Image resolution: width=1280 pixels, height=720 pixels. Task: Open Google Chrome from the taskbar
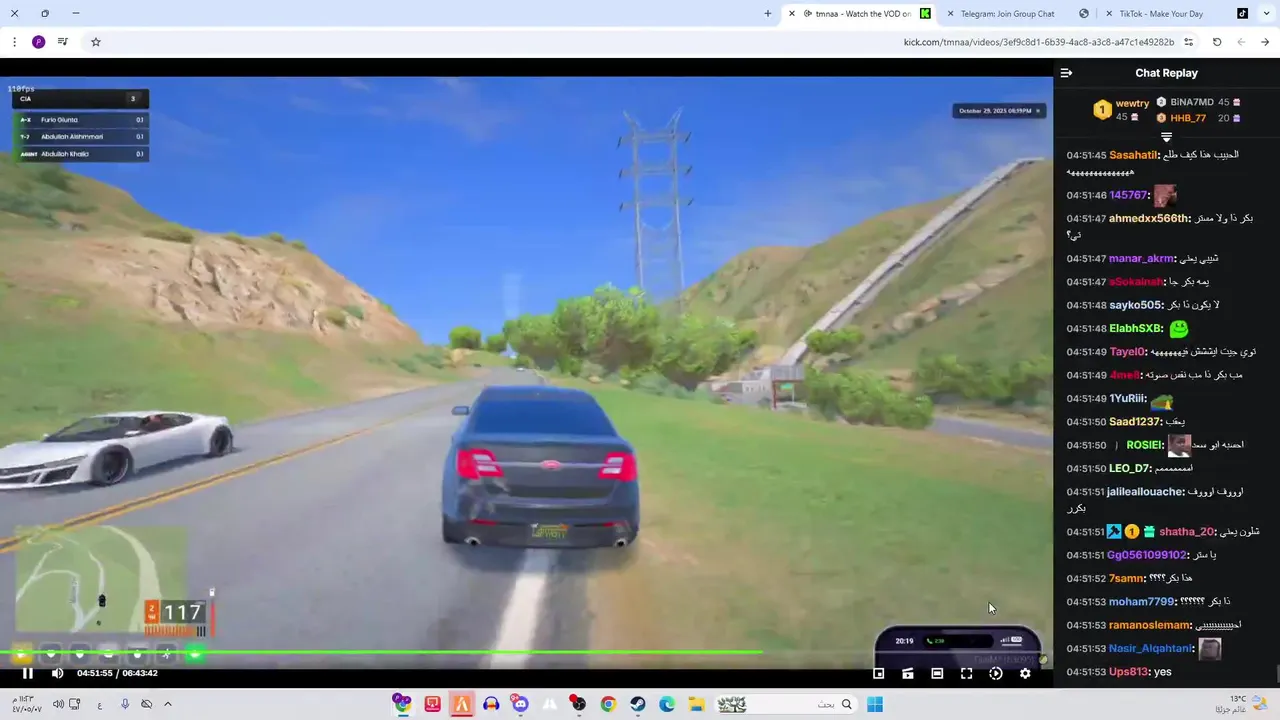tap(608, 704)
